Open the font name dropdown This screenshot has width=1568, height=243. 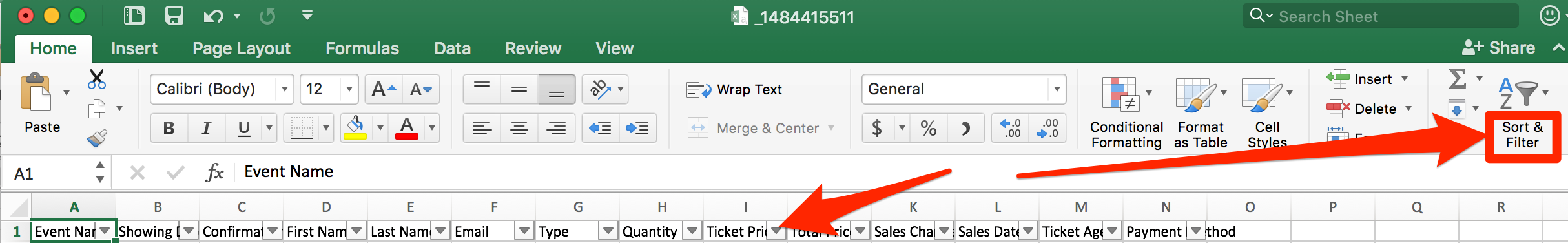tap(285, 89)
